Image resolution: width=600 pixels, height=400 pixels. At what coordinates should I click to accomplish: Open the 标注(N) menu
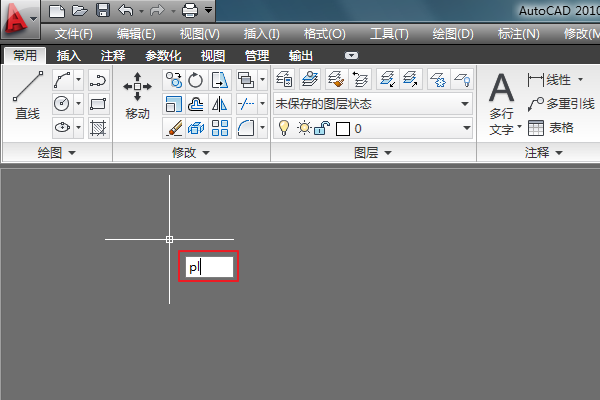point(518,34)
